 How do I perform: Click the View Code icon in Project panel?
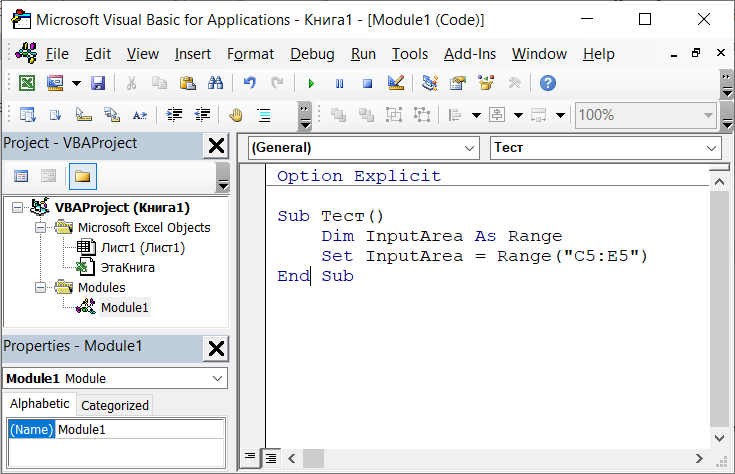pos(21,176)
